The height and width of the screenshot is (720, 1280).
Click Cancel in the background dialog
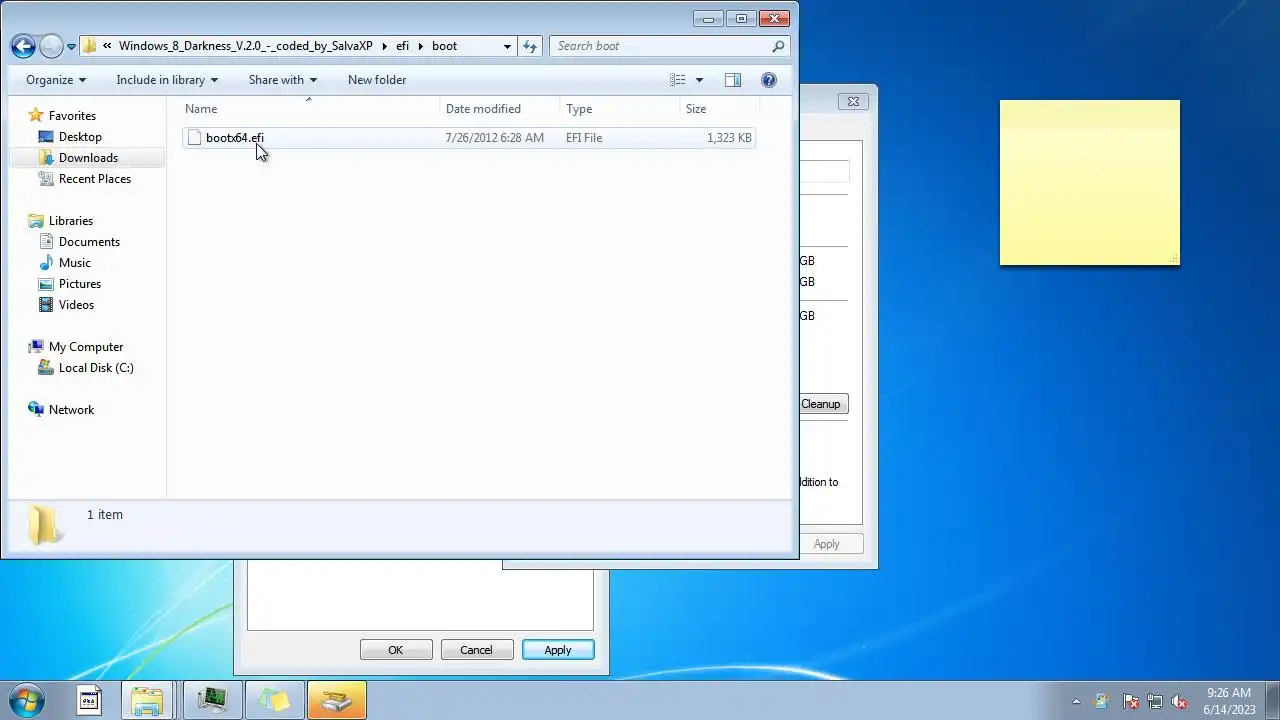click(477, 650)
